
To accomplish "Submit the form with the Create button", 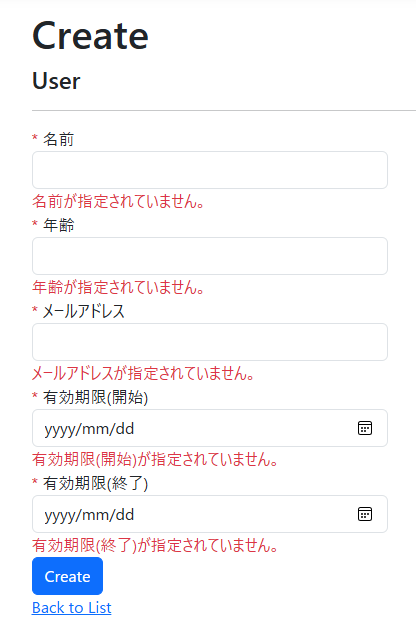I will [67, 576].
